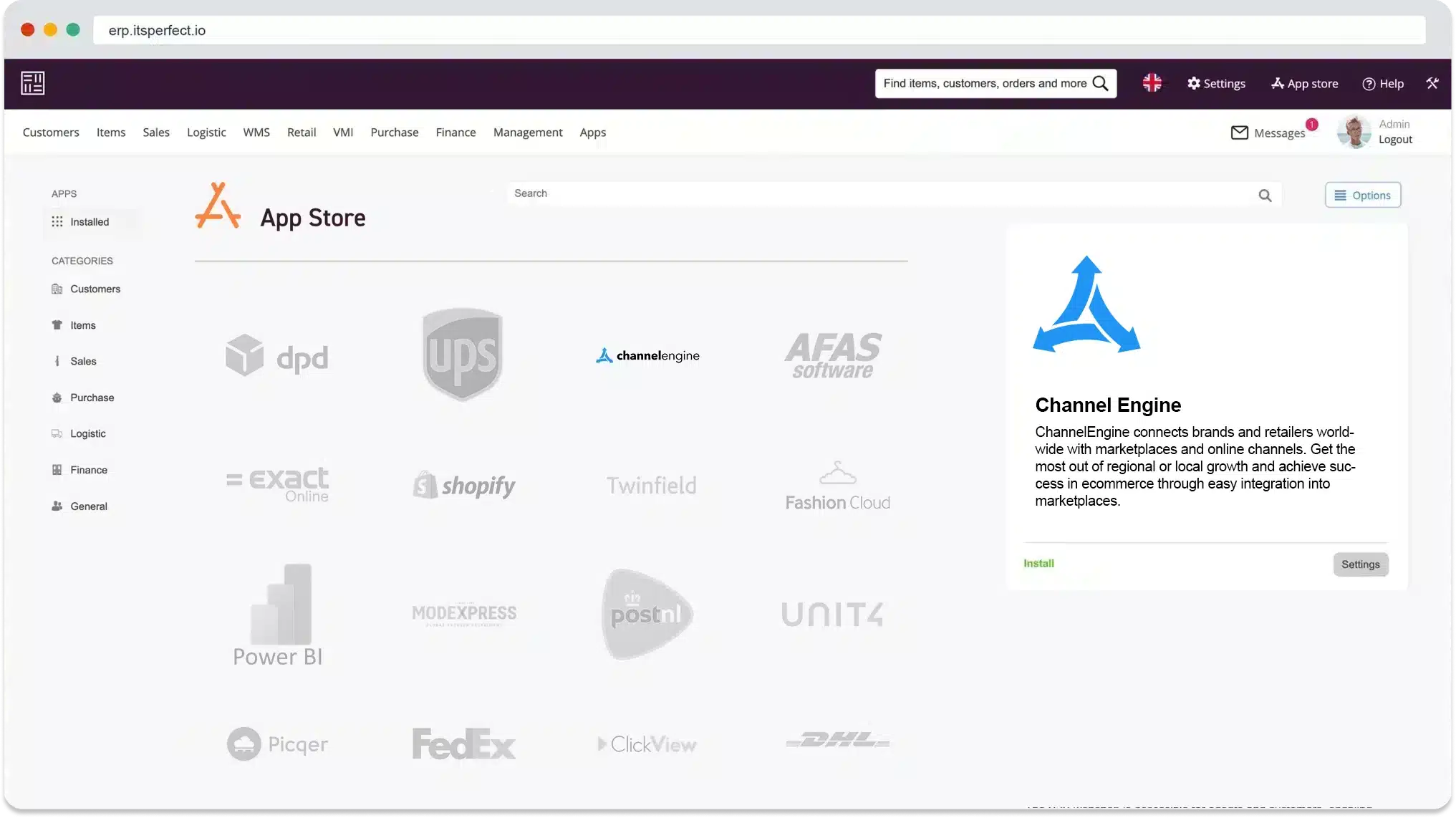Screen dimensions: 1456x818
Task: Open the Options dropdown button
Action: coord(1362,196)
